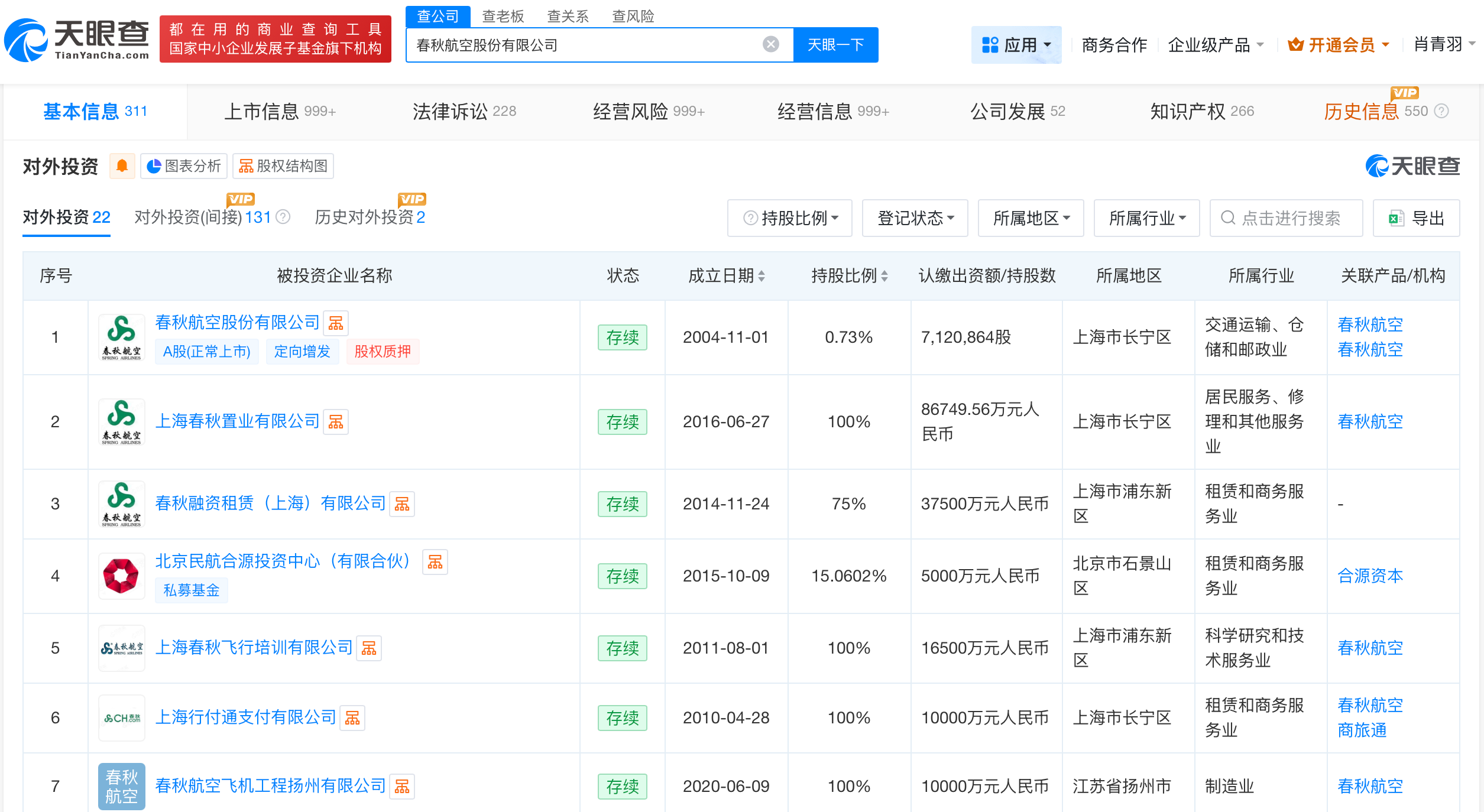The width and height of the screenshot is (1484, 812).
Task: Open the 登记状态 filter dropdown
Action: click(914, 217)
